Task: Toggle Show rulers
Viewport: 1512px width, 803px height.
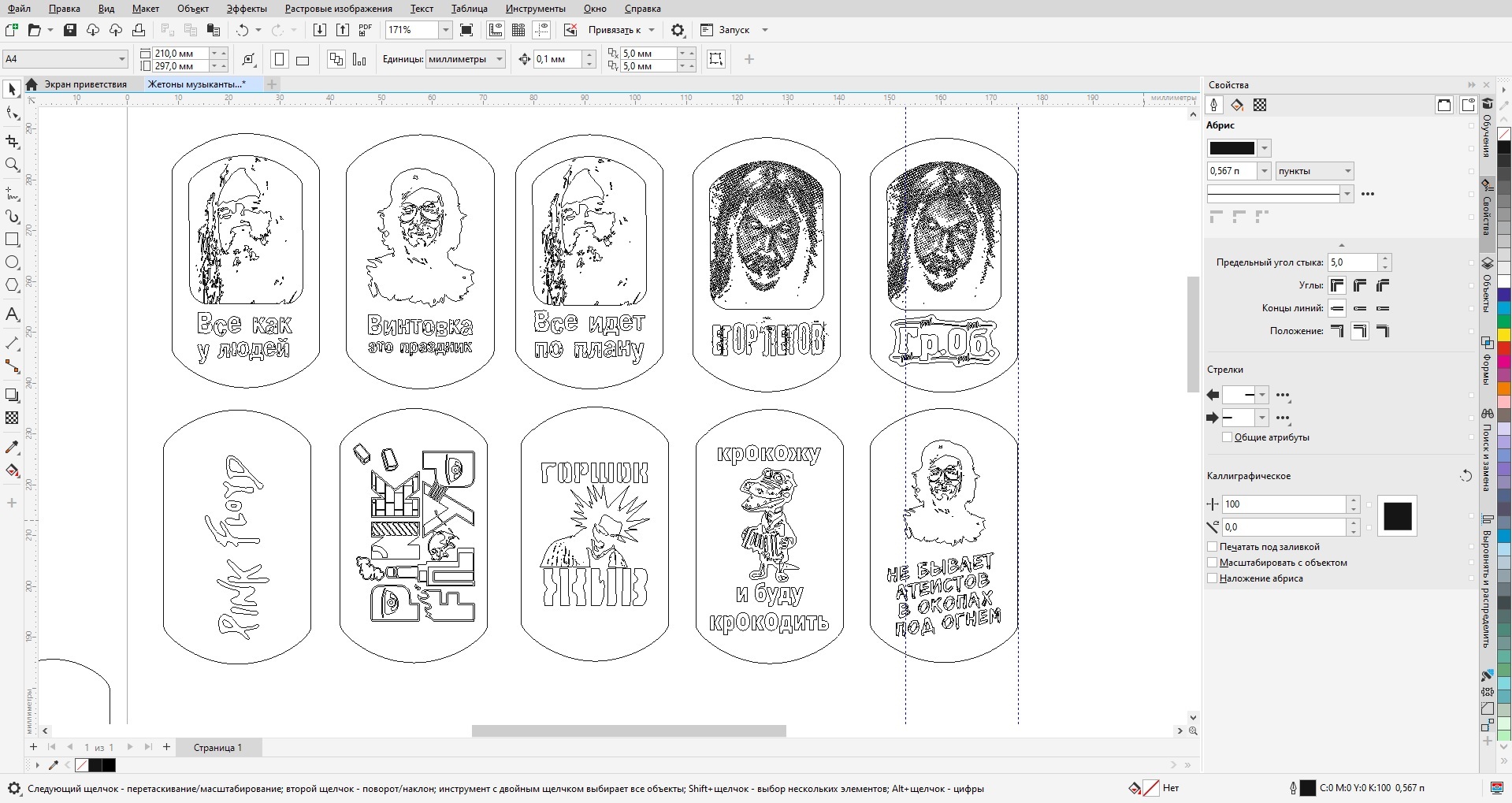Action: coord(496,30)
